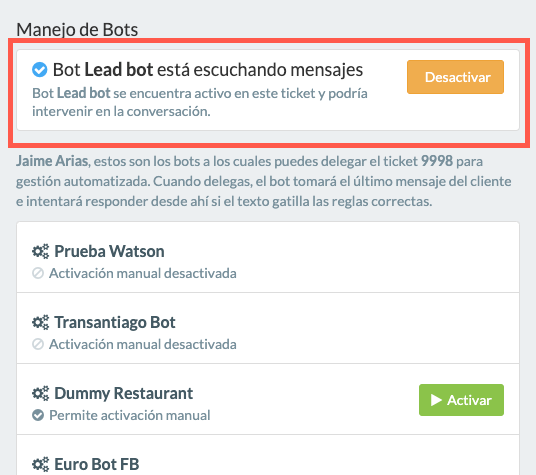Click the disabled circle icon under Prueba Watson
Viewport: 536px width, 475px height.
click(38, 273)
